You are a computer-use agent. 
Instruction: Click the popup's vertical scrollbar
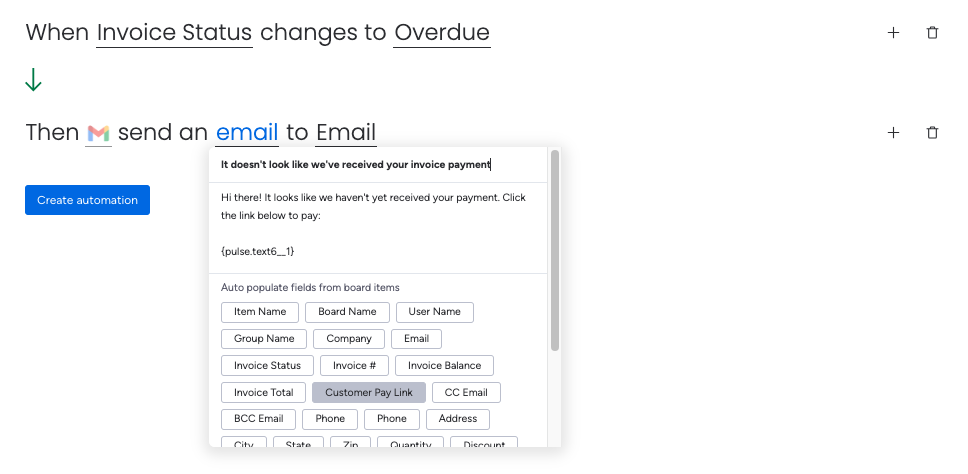click(555, 250)
